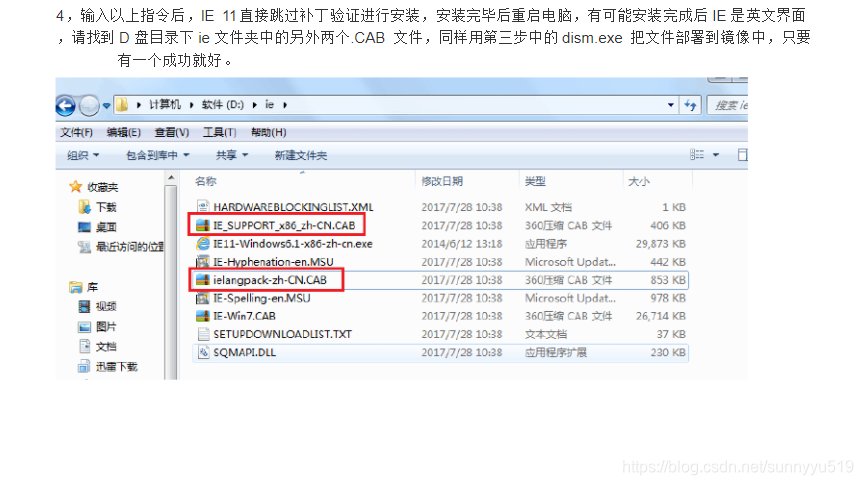Click the 新建文件夹 button
This screenshot has width=863, height=485.
[x=301, y=155]
